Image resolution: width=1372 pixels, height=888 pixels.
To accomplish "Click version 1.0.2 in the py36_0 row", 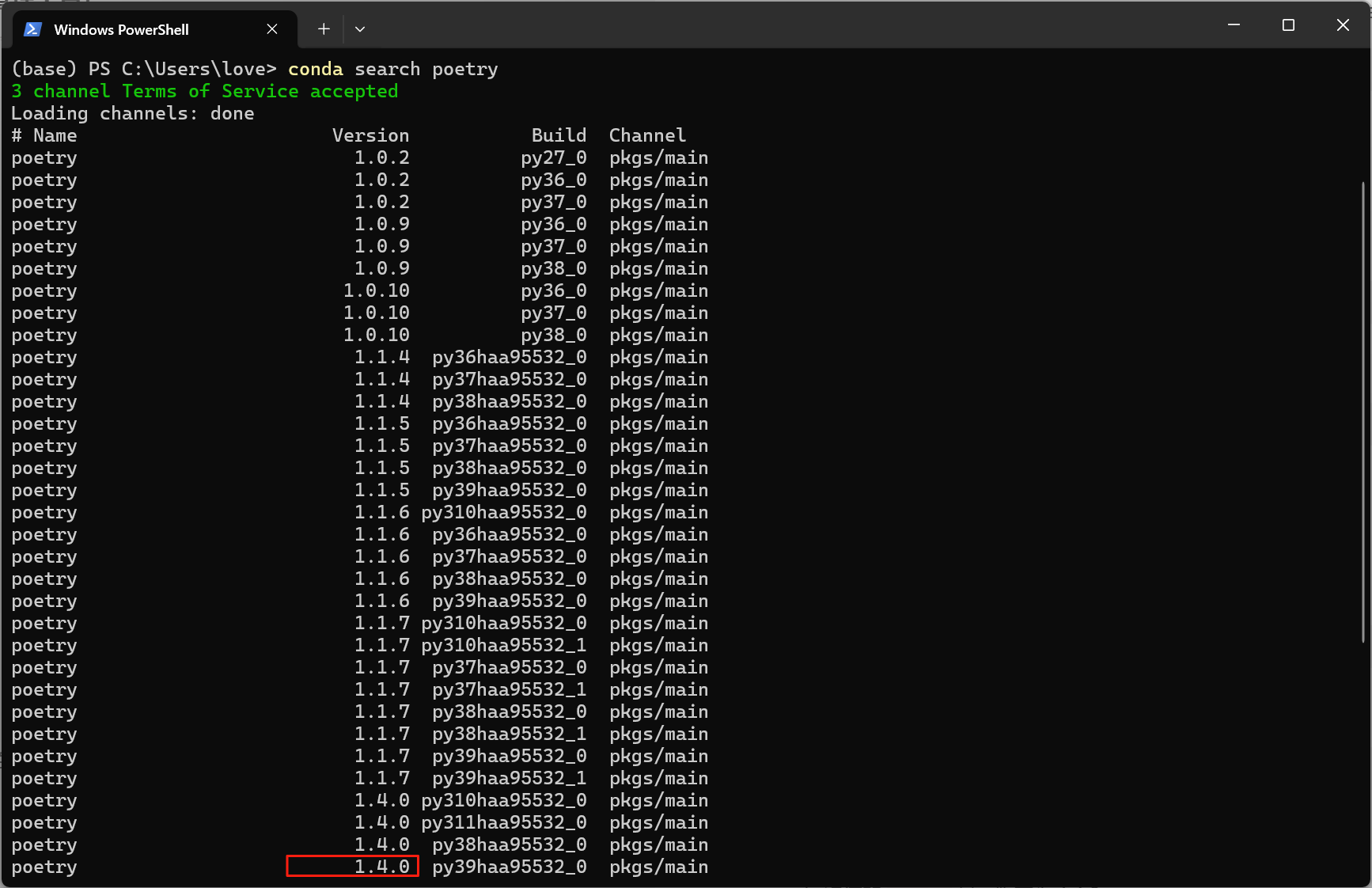I will (382, 180).
